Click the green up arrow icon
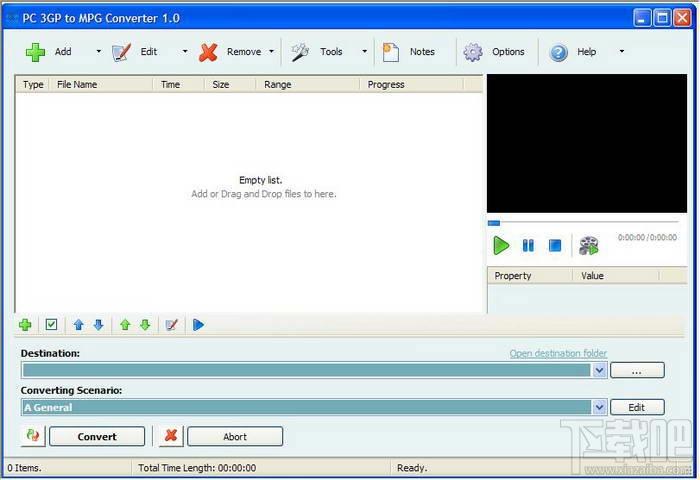Viewport: 700px width, 480px height. point(125,325)
